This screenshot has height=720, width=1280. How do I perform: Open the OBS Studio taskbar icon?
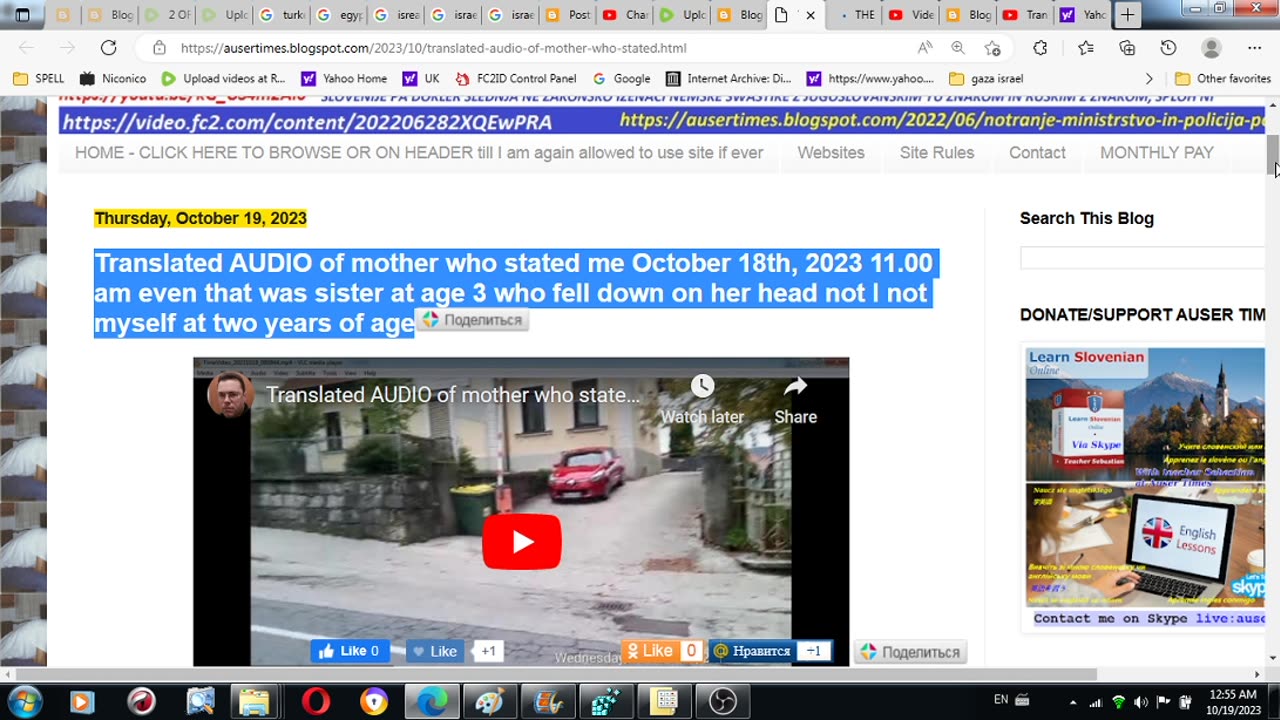point(722,701)
